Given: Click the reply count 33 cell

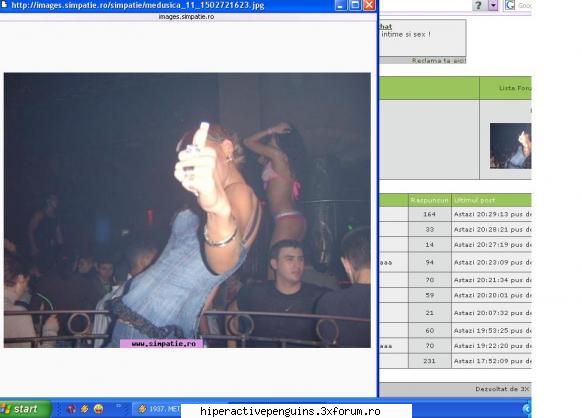Looking at the screenshot, I should 429,229.
